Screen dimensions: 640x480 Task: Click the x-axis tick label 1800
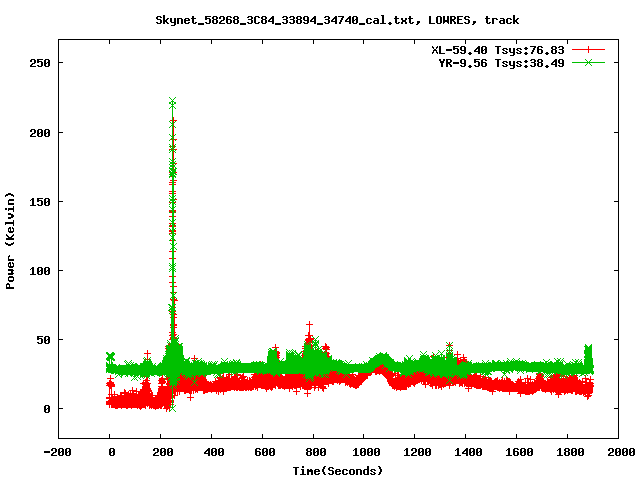(570, 452)
